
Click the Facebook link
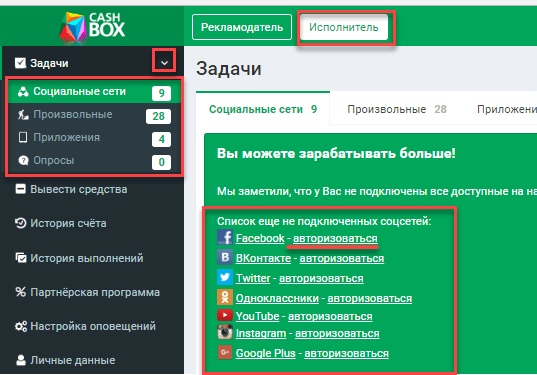click(260, 238)
